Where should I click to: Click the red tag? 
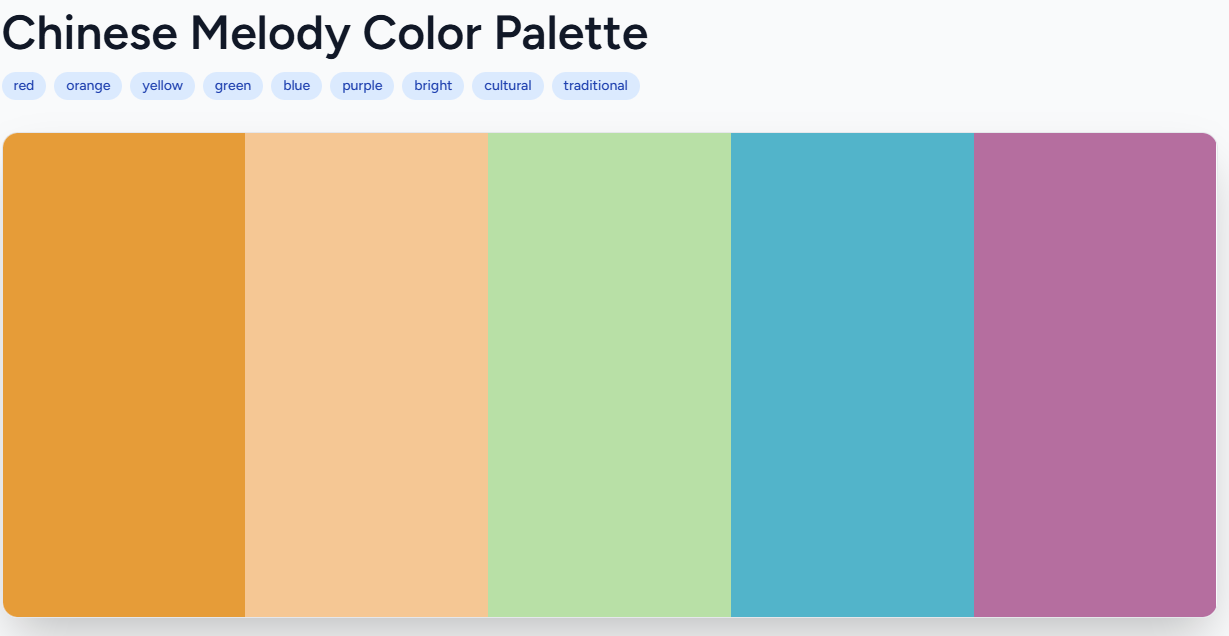(24, 86)
